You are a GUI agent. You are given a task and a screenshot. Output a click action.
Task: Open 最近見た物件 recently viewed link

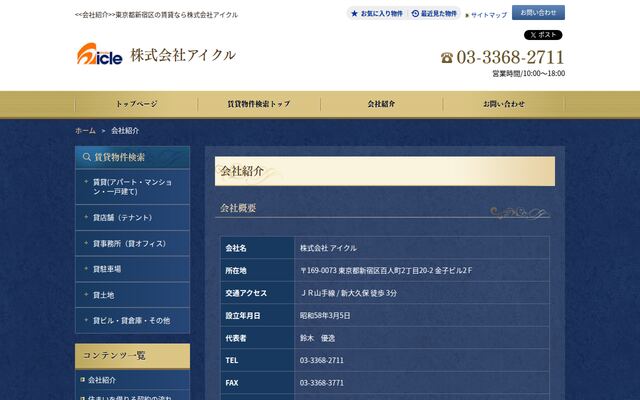pos(434,14)
